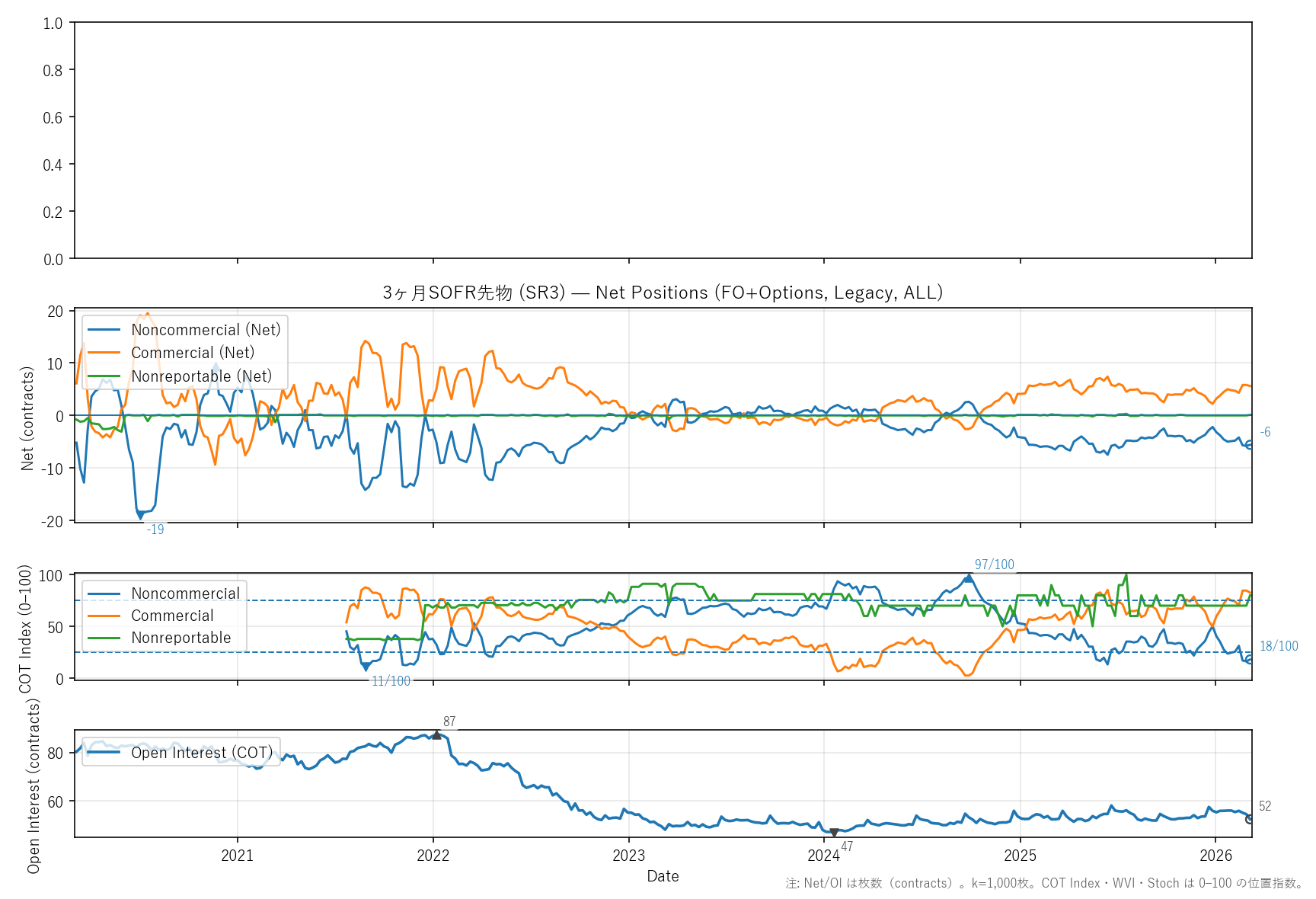
Task: Click the open interest peak triangle marked 87
Action: 436,735
